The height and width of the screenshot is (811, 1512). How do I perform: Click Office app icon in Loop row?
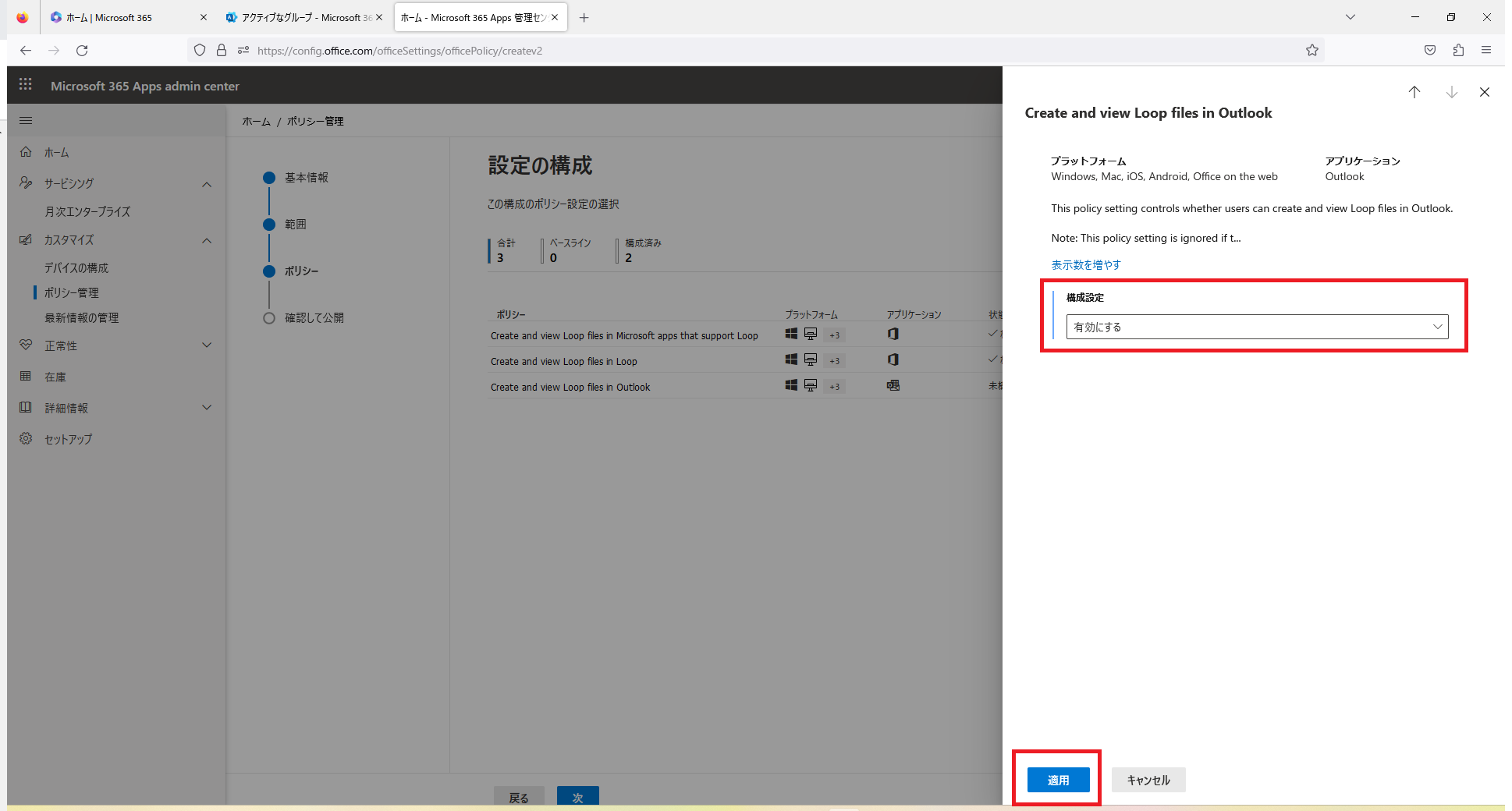(893, 359)
